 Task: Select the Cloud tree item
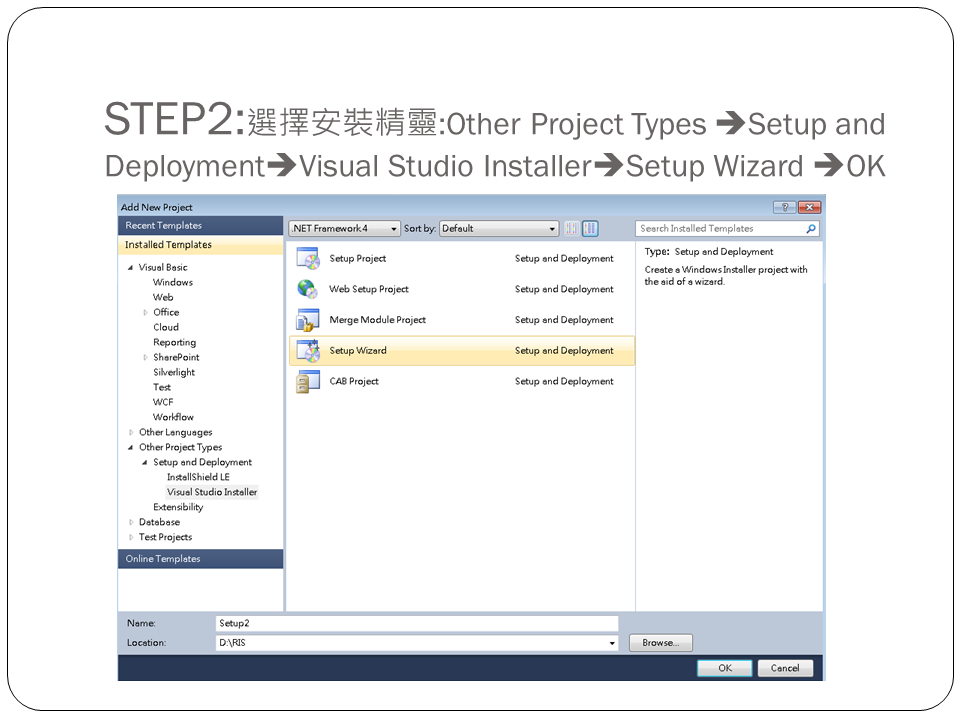[166, 327]
